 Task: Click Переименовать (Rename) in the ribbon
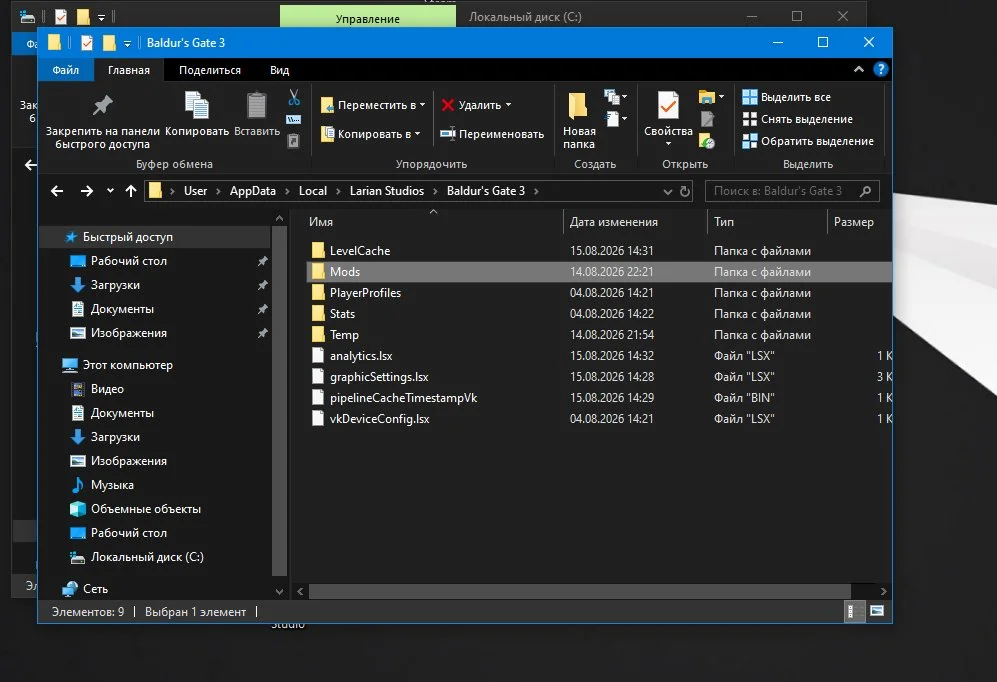point(492,134)
